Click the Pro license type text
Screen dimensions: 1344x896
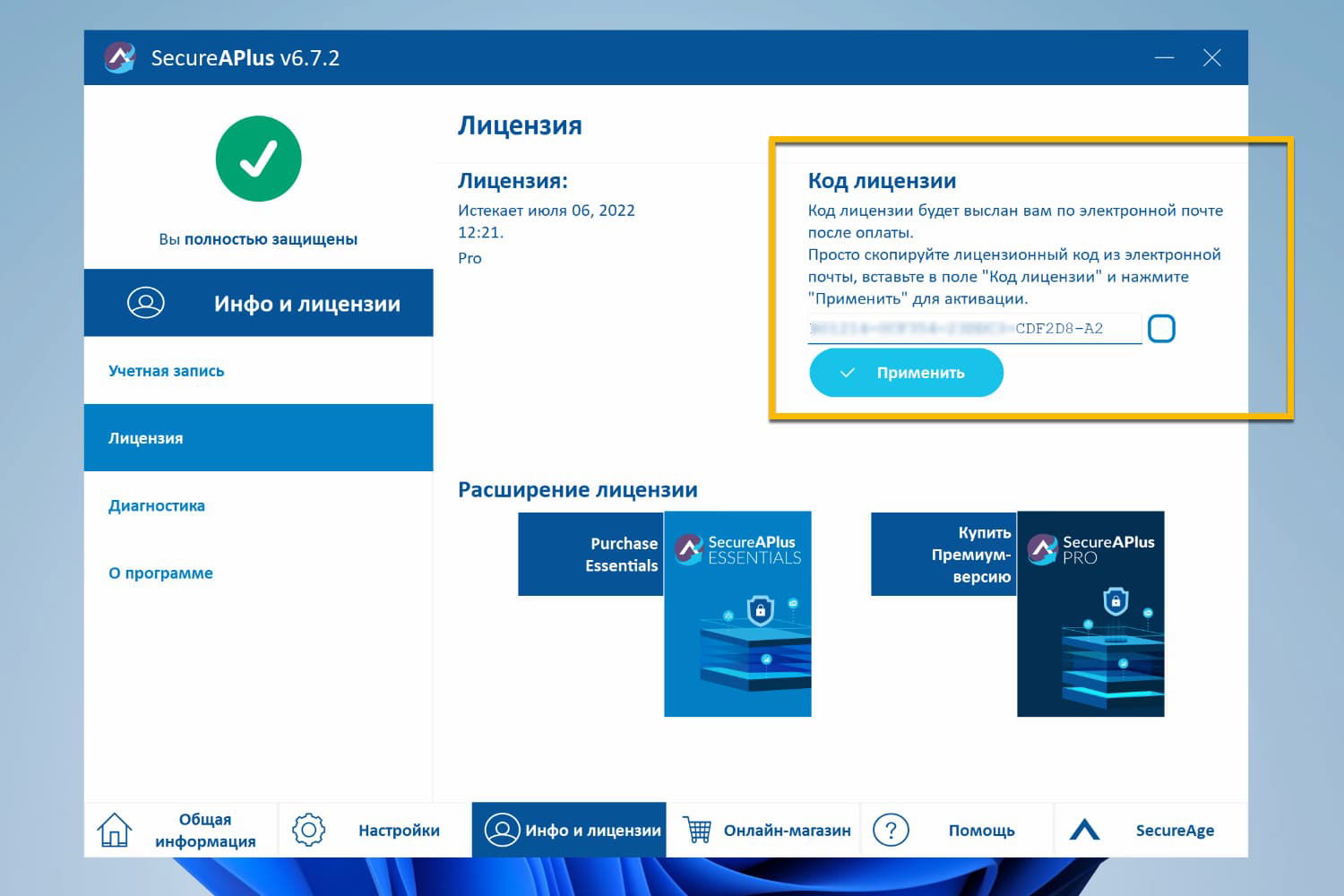point(470,258)
